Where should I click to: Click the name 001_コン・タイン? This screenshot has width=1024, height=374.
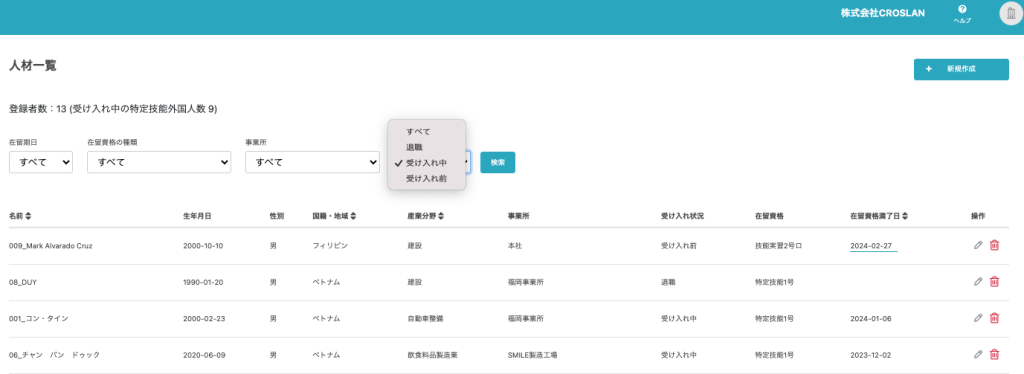tap(38, 319)
